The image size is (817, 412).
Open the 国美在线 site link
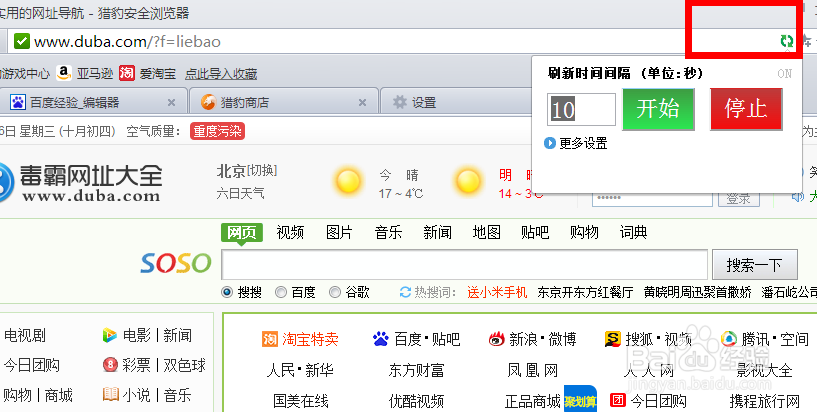301,401
